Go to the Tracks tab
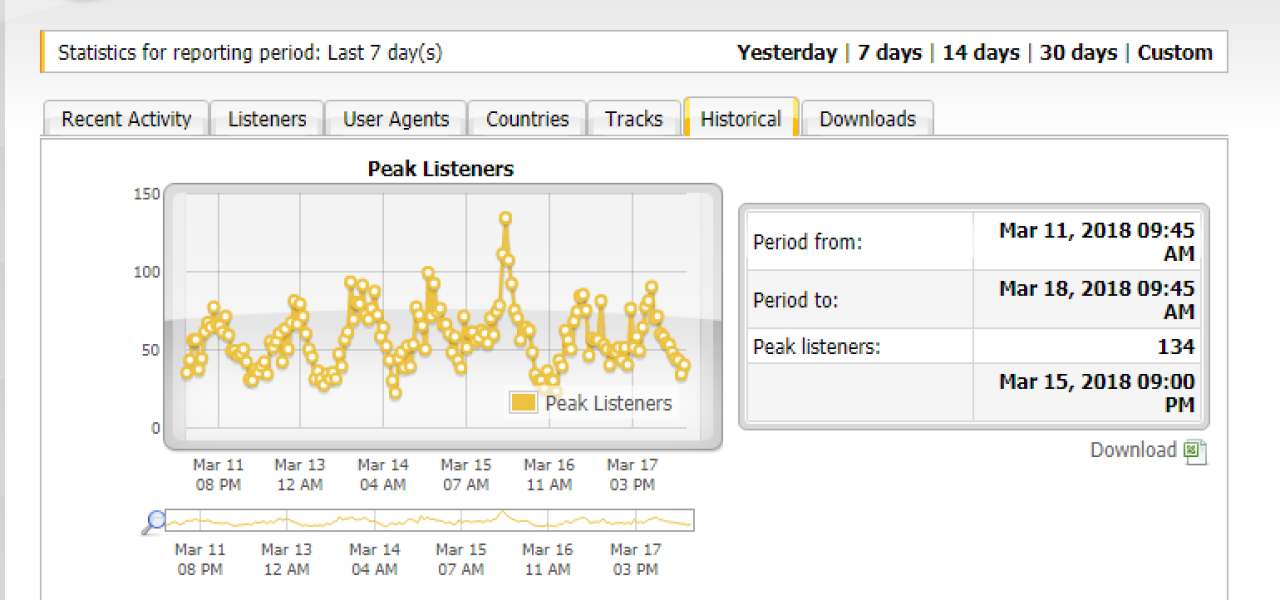 click(x=633, y=119)
